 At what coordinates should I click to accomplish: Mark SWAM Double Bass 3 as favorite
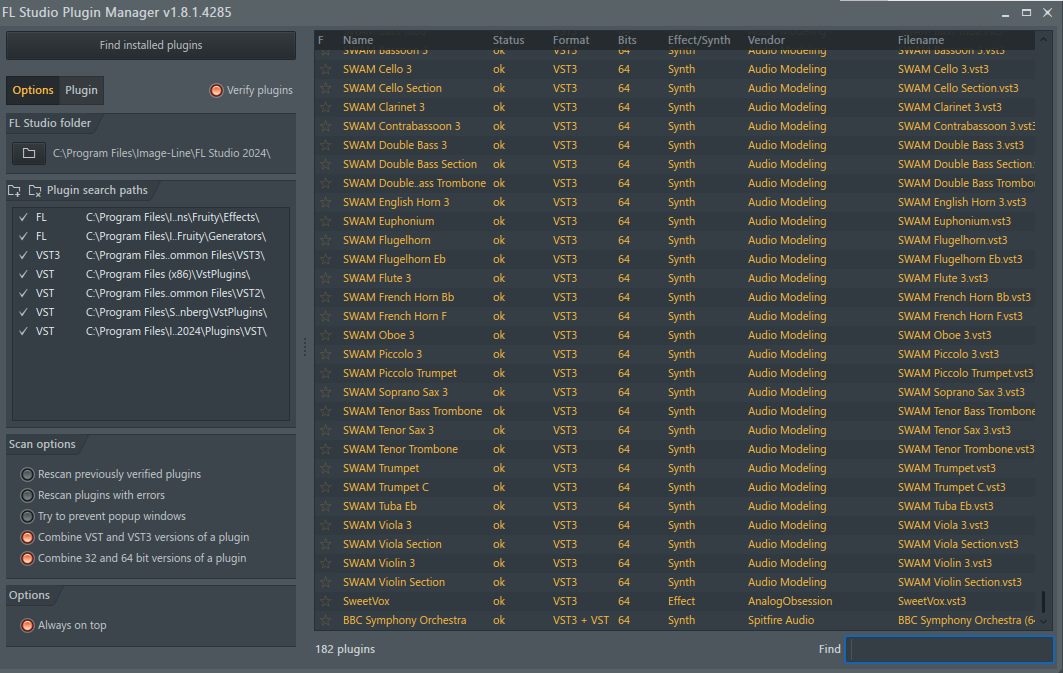tap(326, 145)
